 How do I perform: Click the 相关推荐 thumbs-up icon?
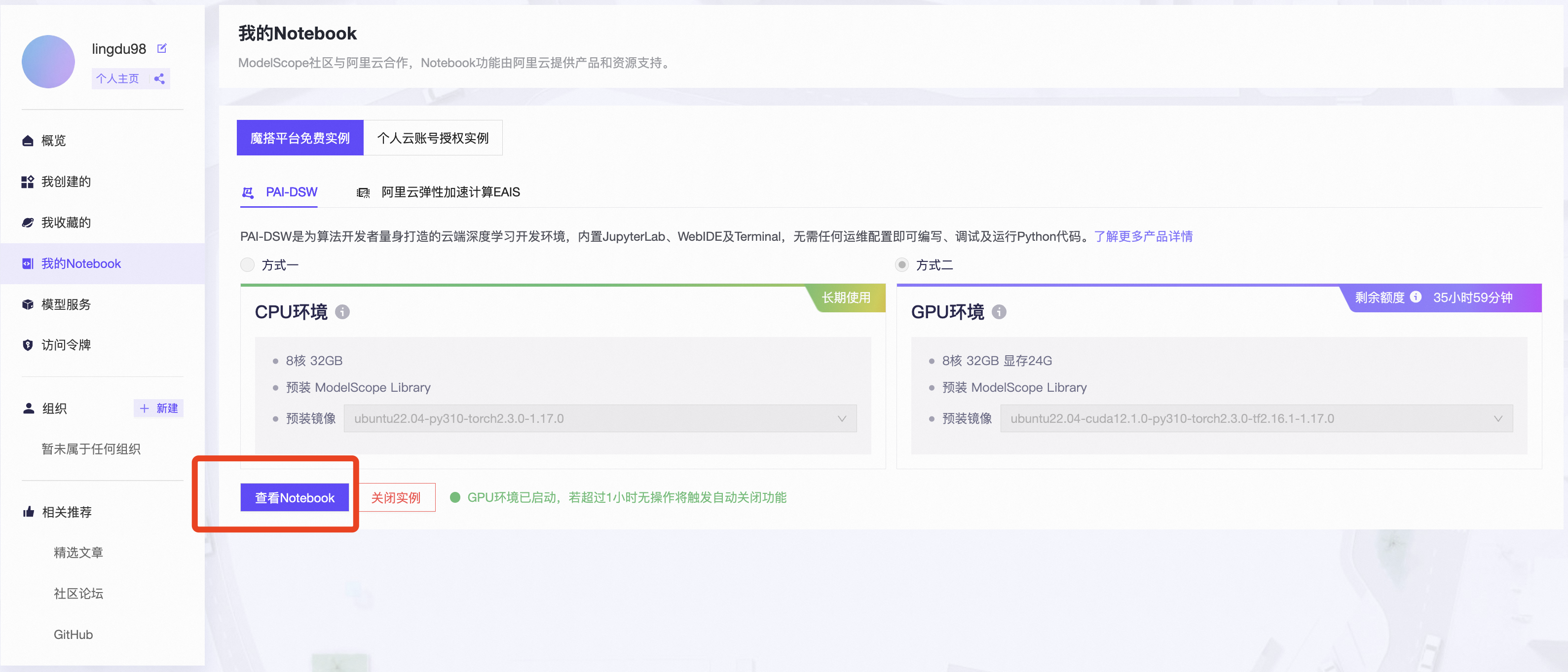28,512
